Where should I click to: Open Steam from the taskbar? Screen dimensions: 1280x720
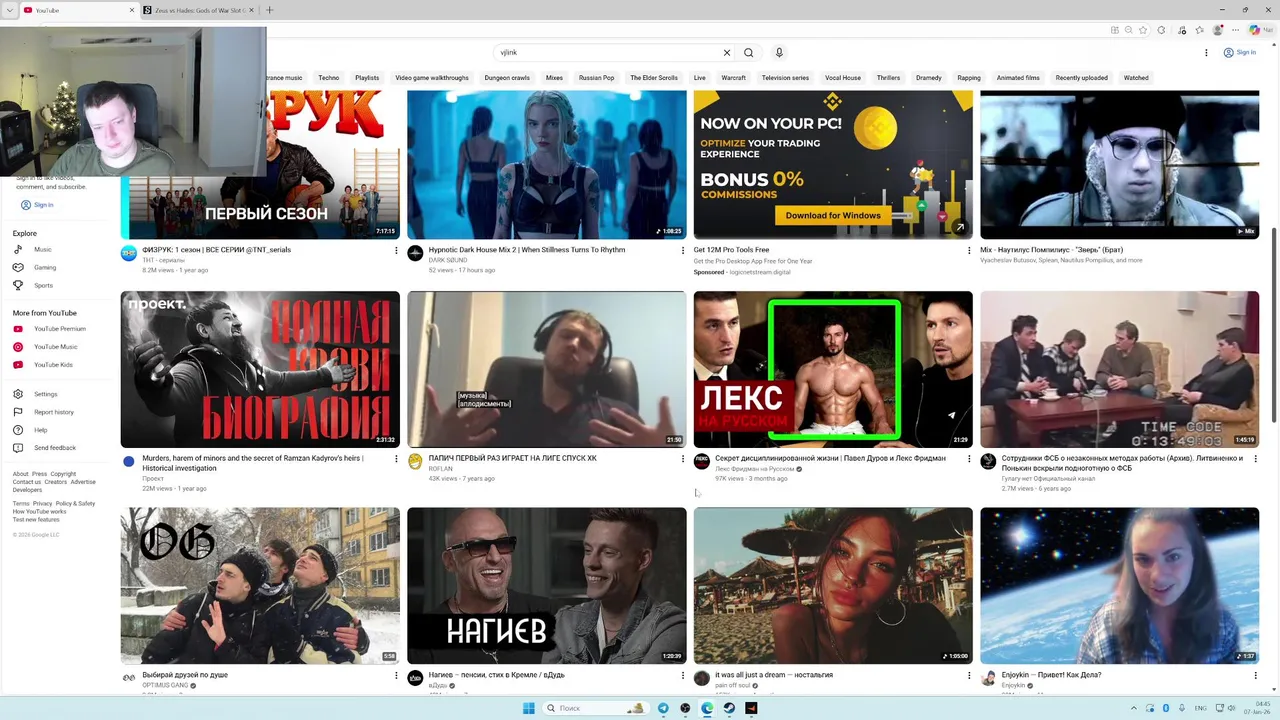pyautogui.click(x=729, y=708)
